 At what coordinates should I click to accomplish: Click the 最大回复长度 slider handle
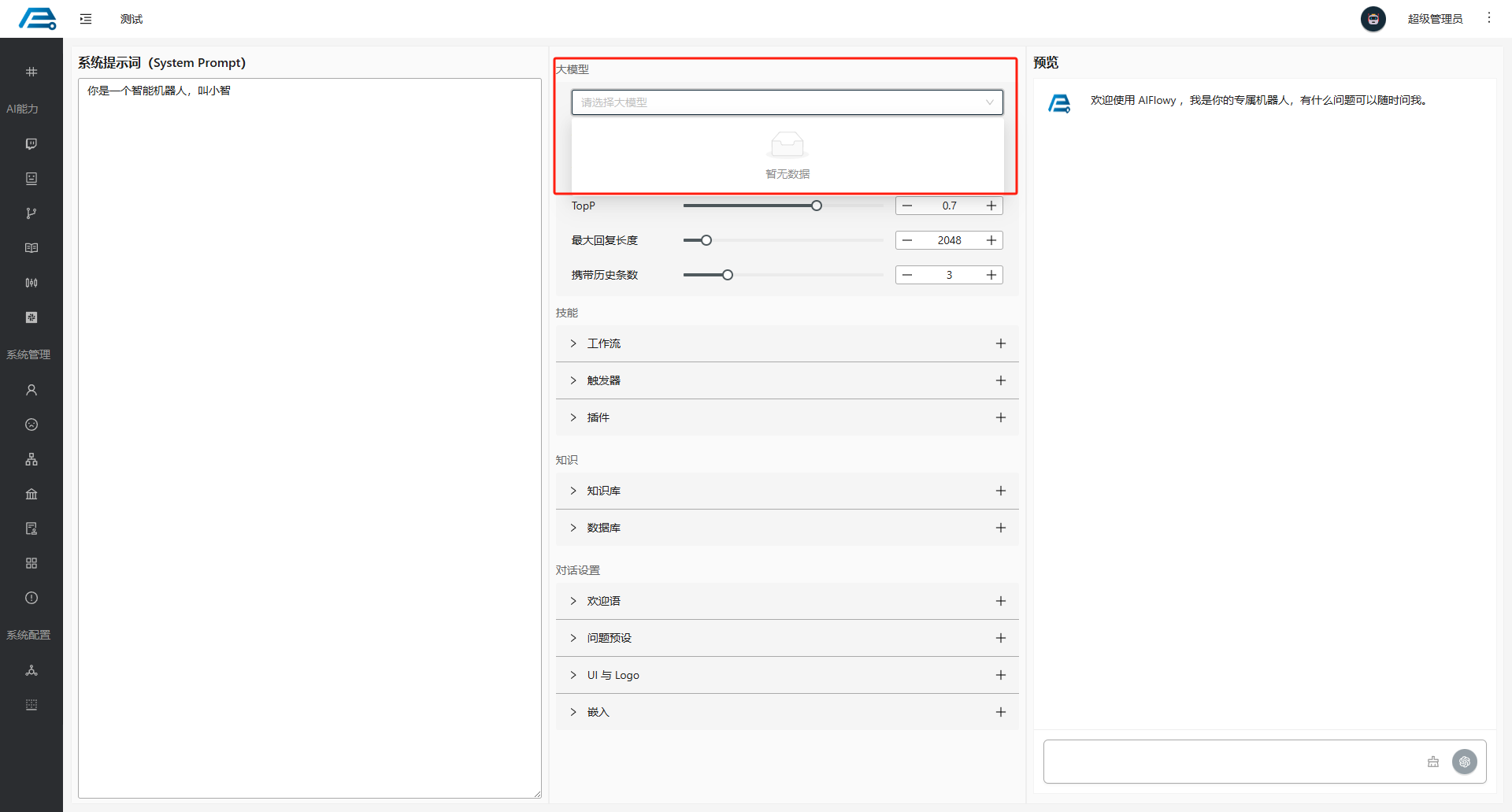(706, 240)
